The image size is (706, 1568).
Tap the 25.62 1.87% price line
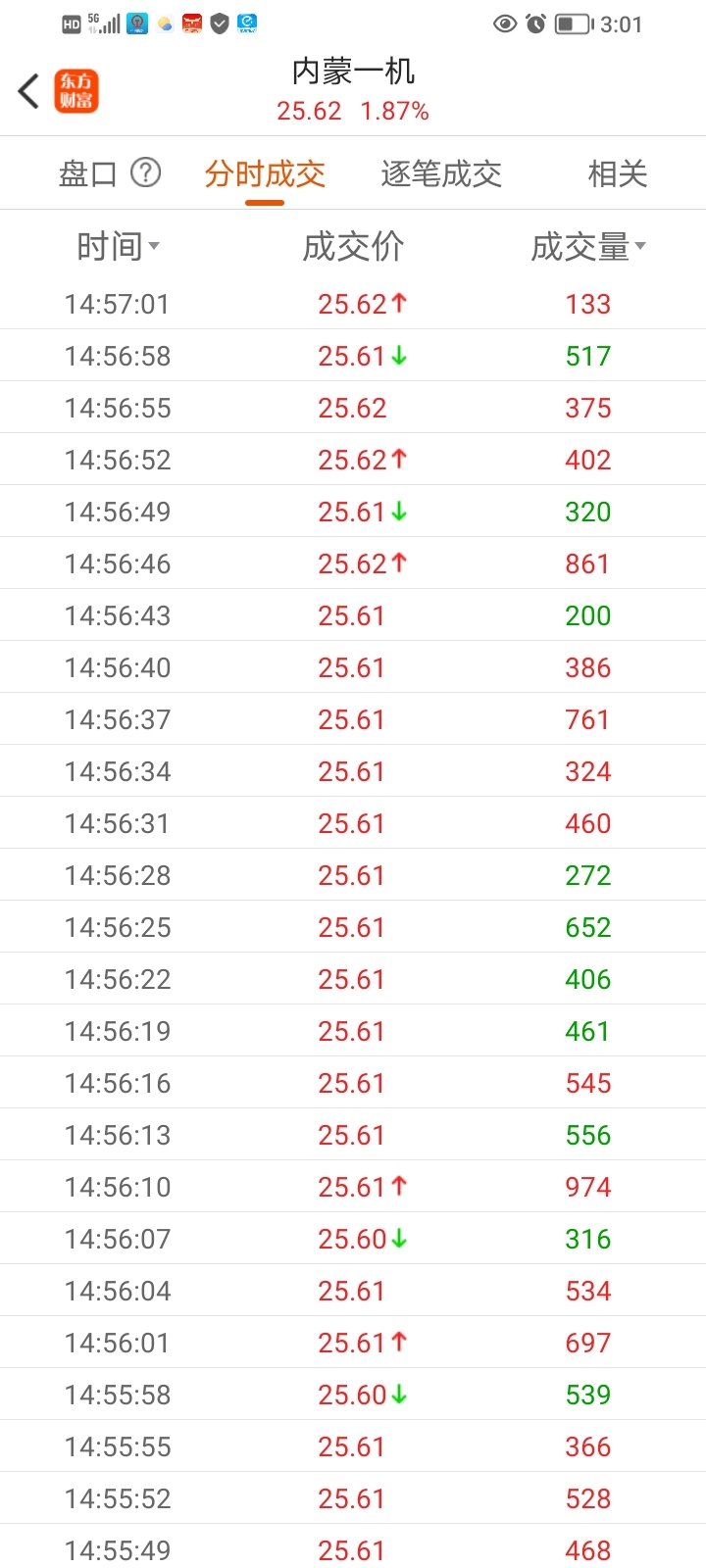(x=353, y=111)
